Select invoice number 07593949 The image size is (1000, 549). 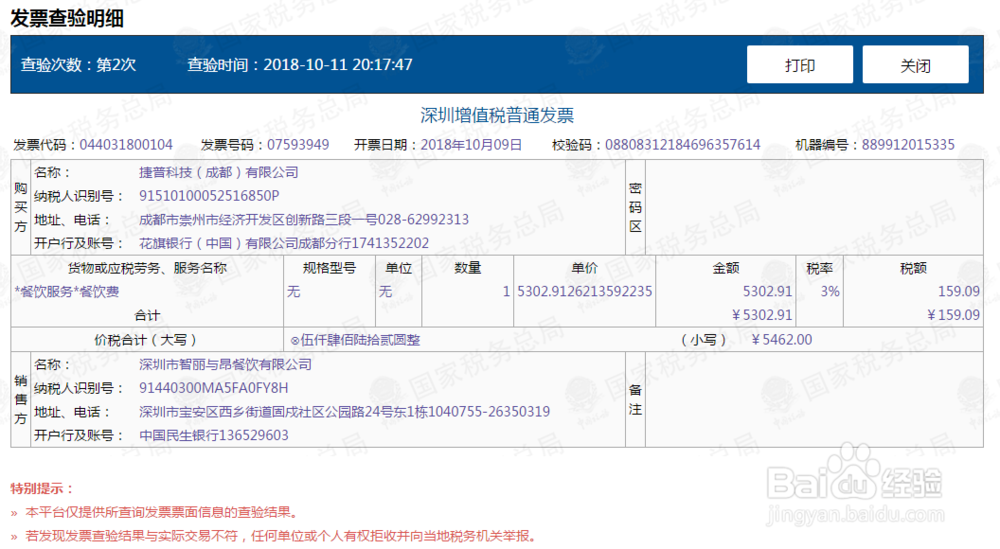[x=298, y=145]
